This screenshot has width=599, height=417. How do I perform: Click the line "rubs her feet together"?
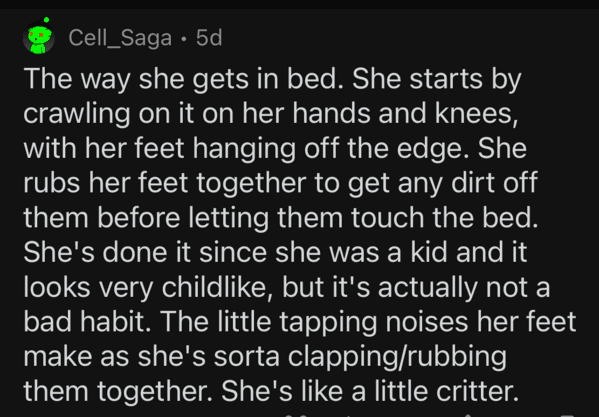click(281, 183)
